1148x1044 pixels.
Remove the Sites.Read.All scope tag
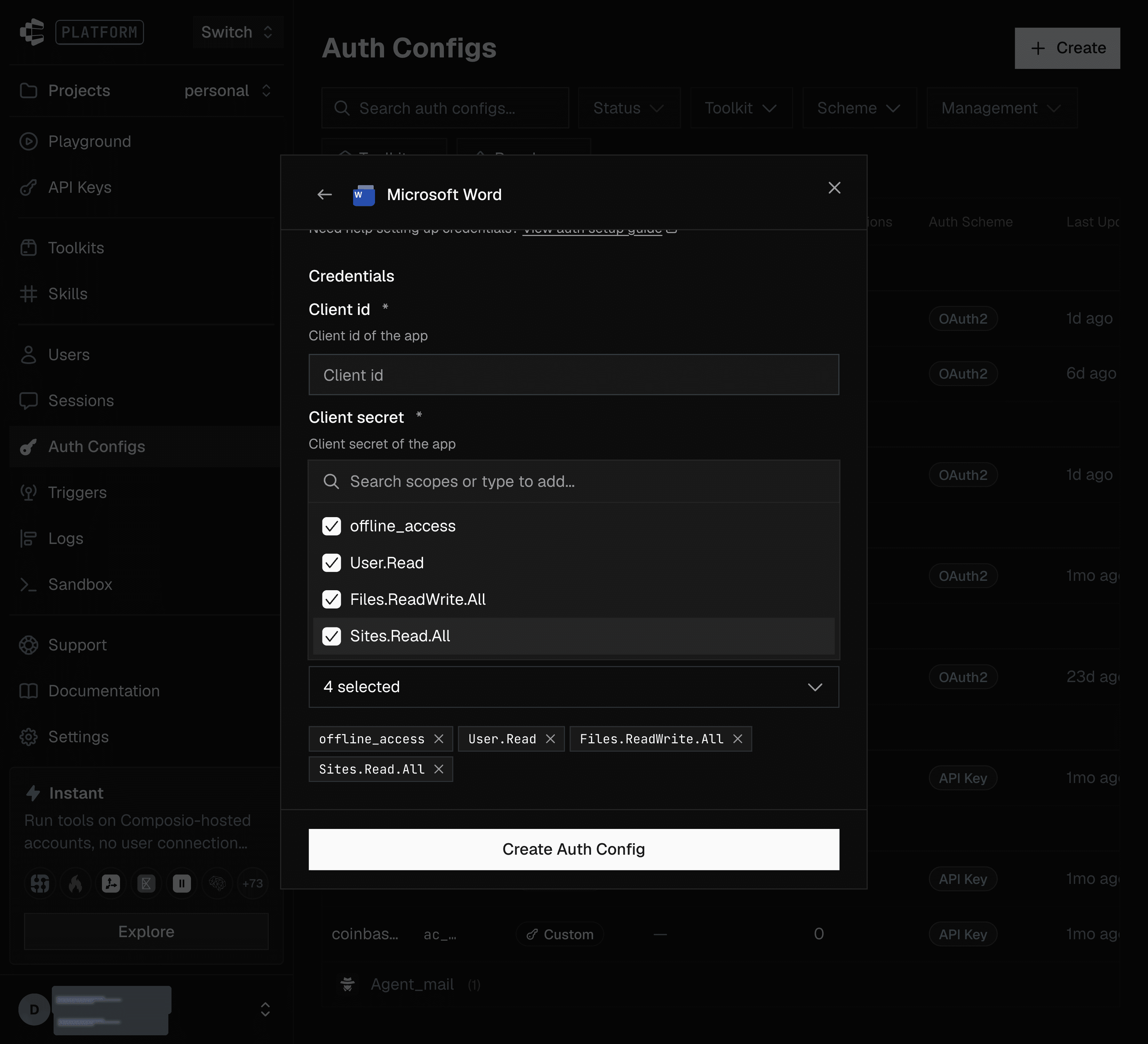(438, 769)
